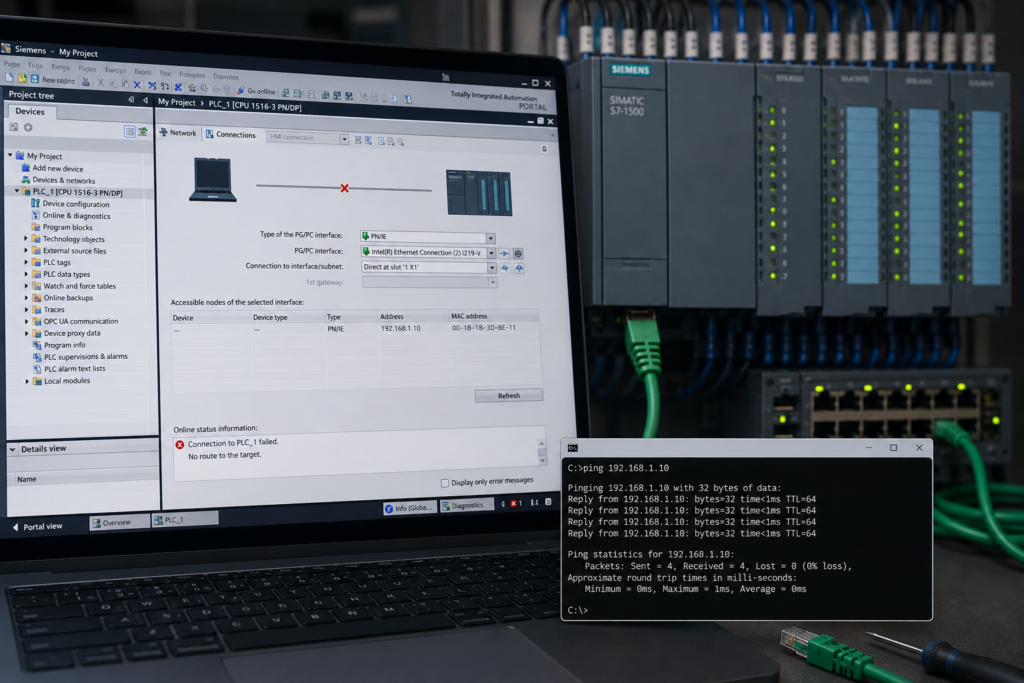Image resolution: width=1024 pixels, height=683 pixels.
Task: Click the Save project disk icon
Action: (x=35, y=79)
